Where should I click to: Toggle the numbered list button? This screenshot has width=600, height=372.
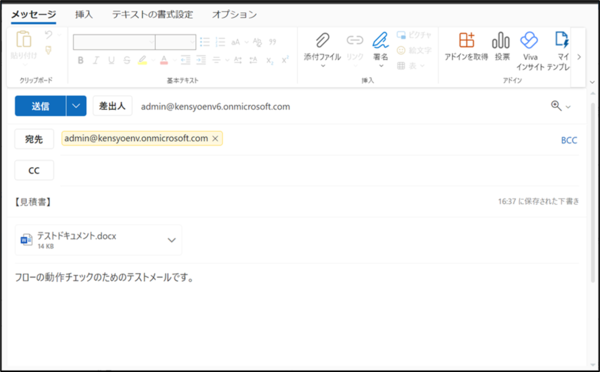(220, 42)
